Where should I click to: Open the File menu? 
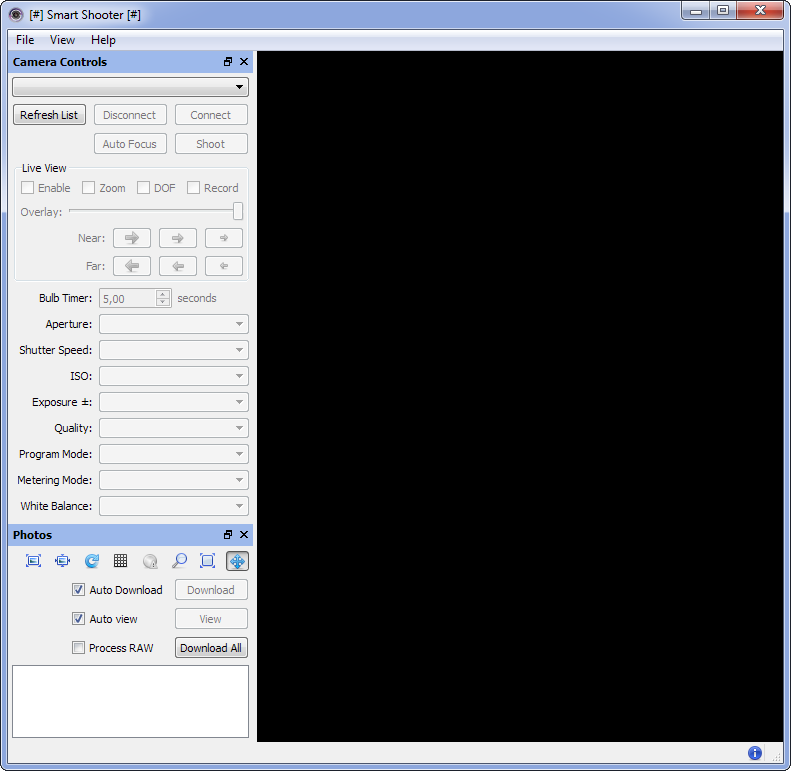[x=25, y=40]
